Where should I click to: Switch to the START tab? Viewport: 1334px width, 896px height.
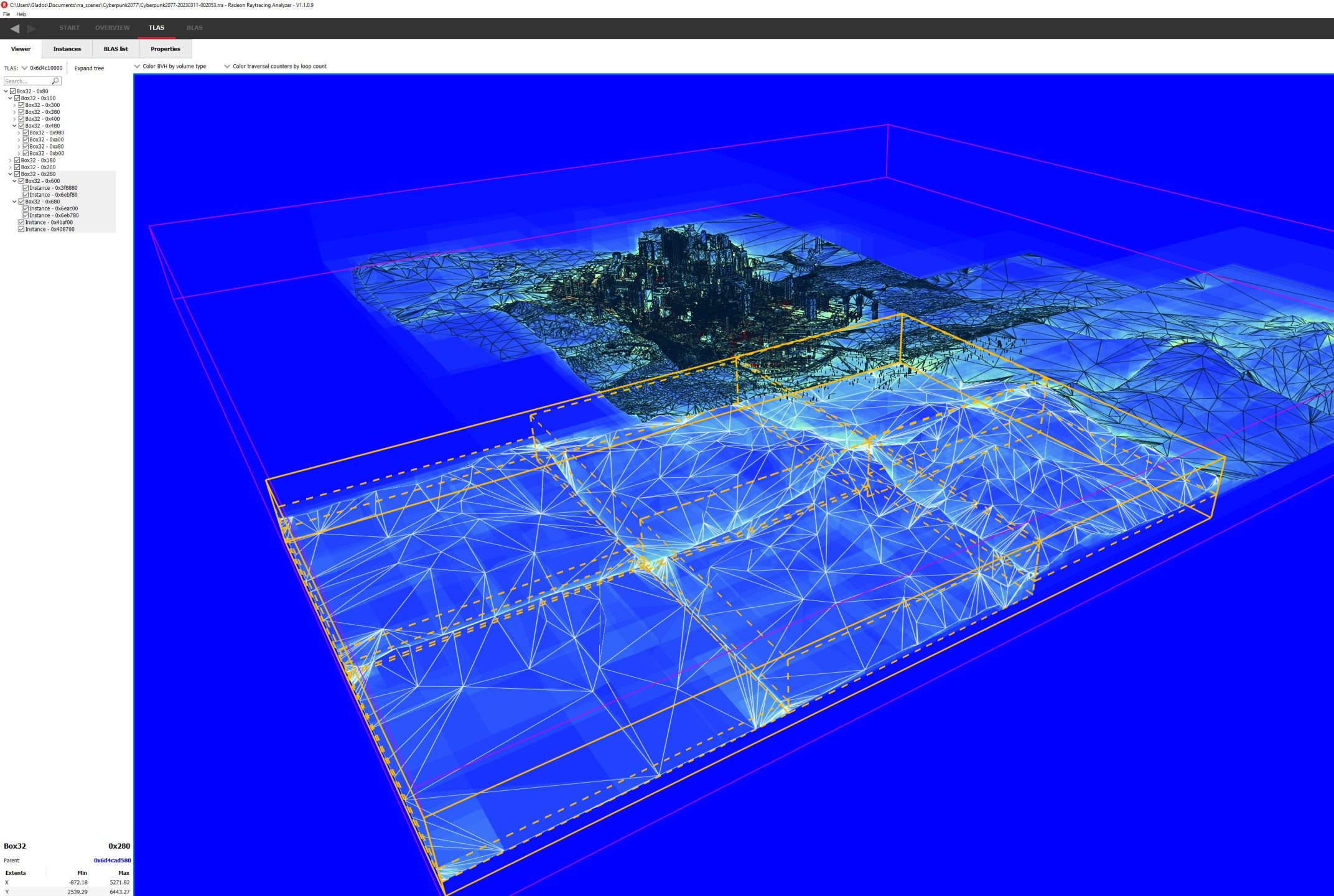69,28
